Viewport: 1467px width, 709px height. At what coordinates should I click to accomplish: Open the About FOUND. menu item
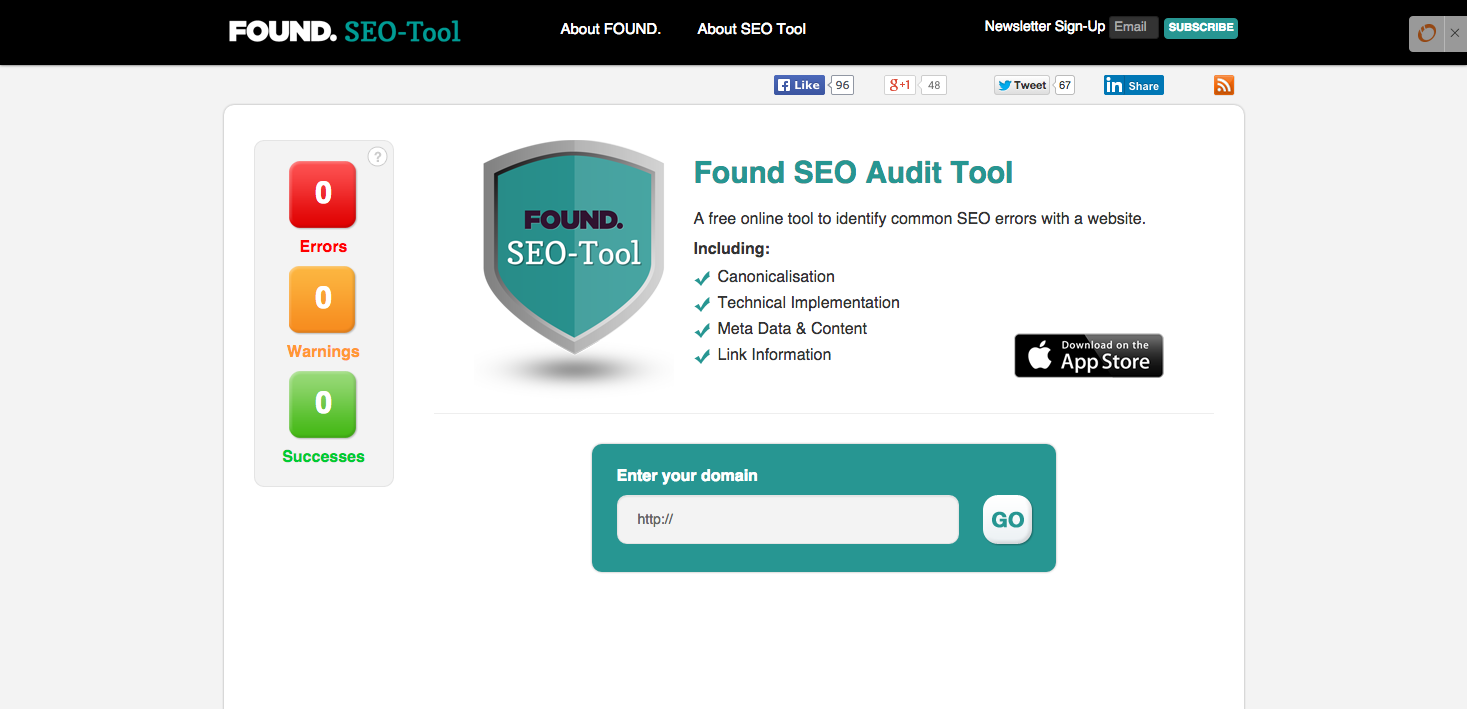tap(611, 29)
